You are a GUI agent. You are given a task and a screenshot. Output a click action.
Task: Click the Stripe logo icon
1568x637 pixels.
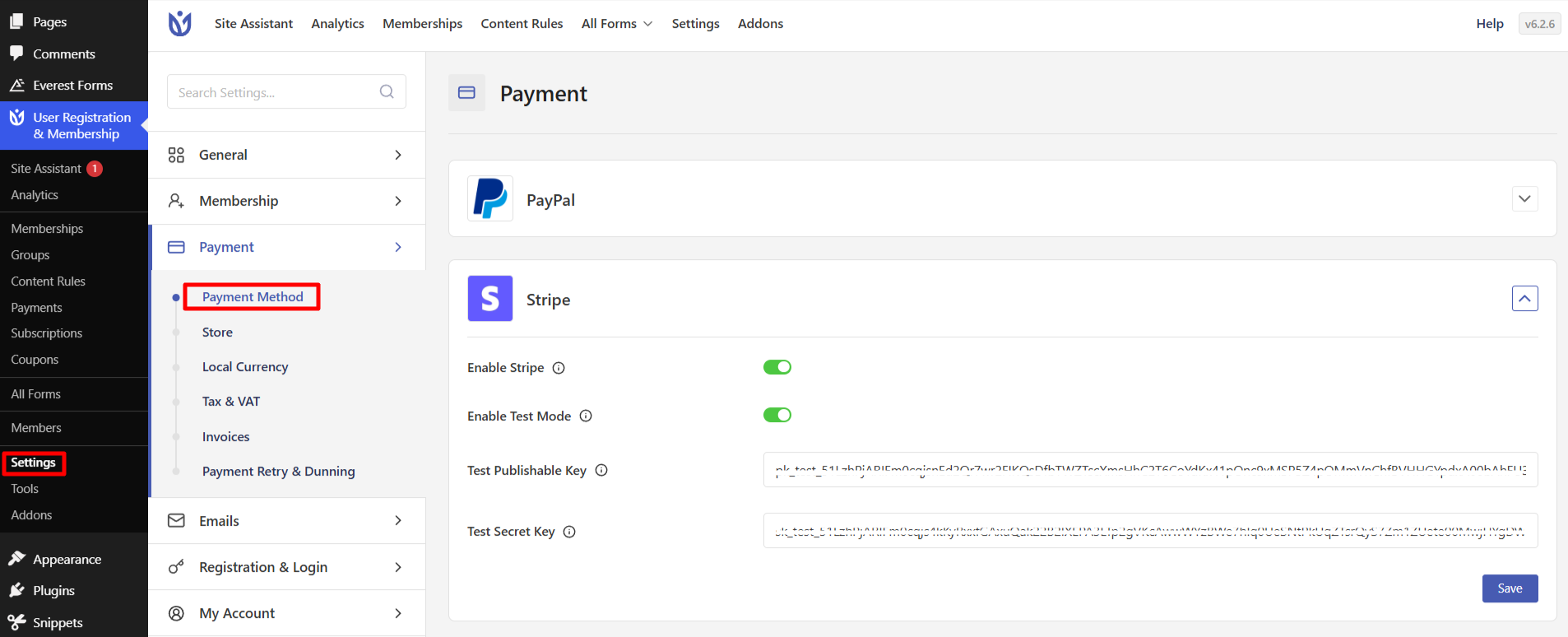[490, 298]
